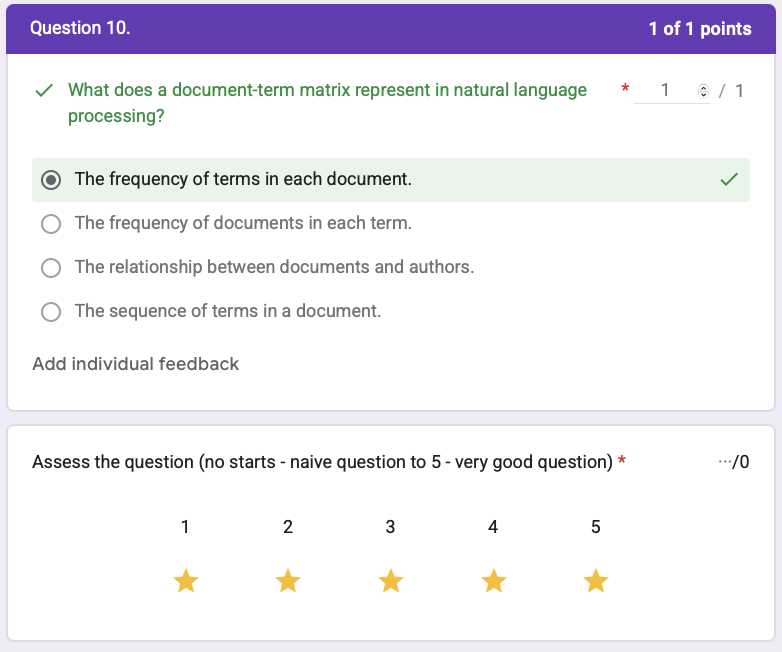Click the points stepper arrows

(x=702, y=91)
